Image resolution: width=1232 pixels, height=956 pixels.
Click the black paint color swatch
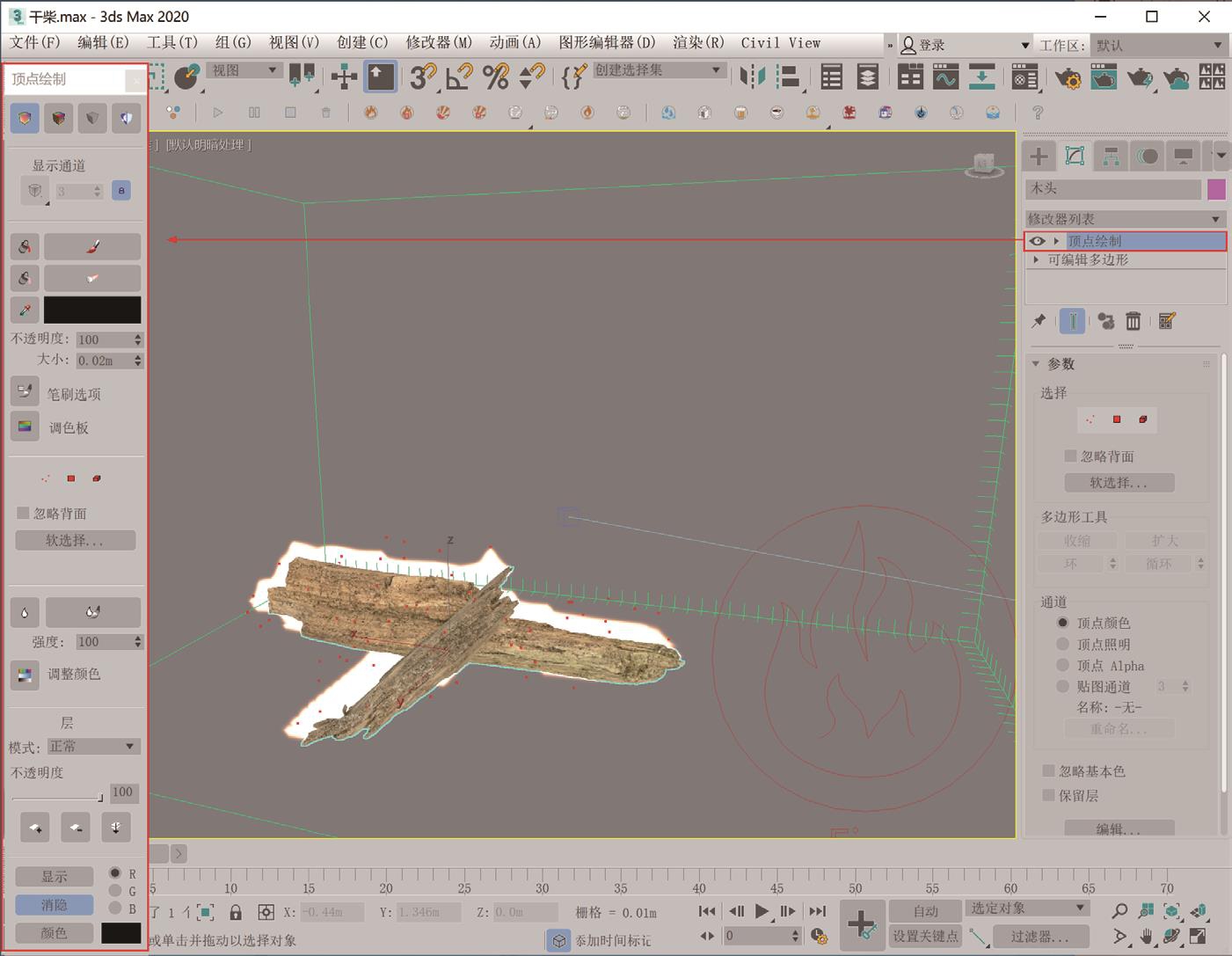pyautogui.click(x=92, y=310)
